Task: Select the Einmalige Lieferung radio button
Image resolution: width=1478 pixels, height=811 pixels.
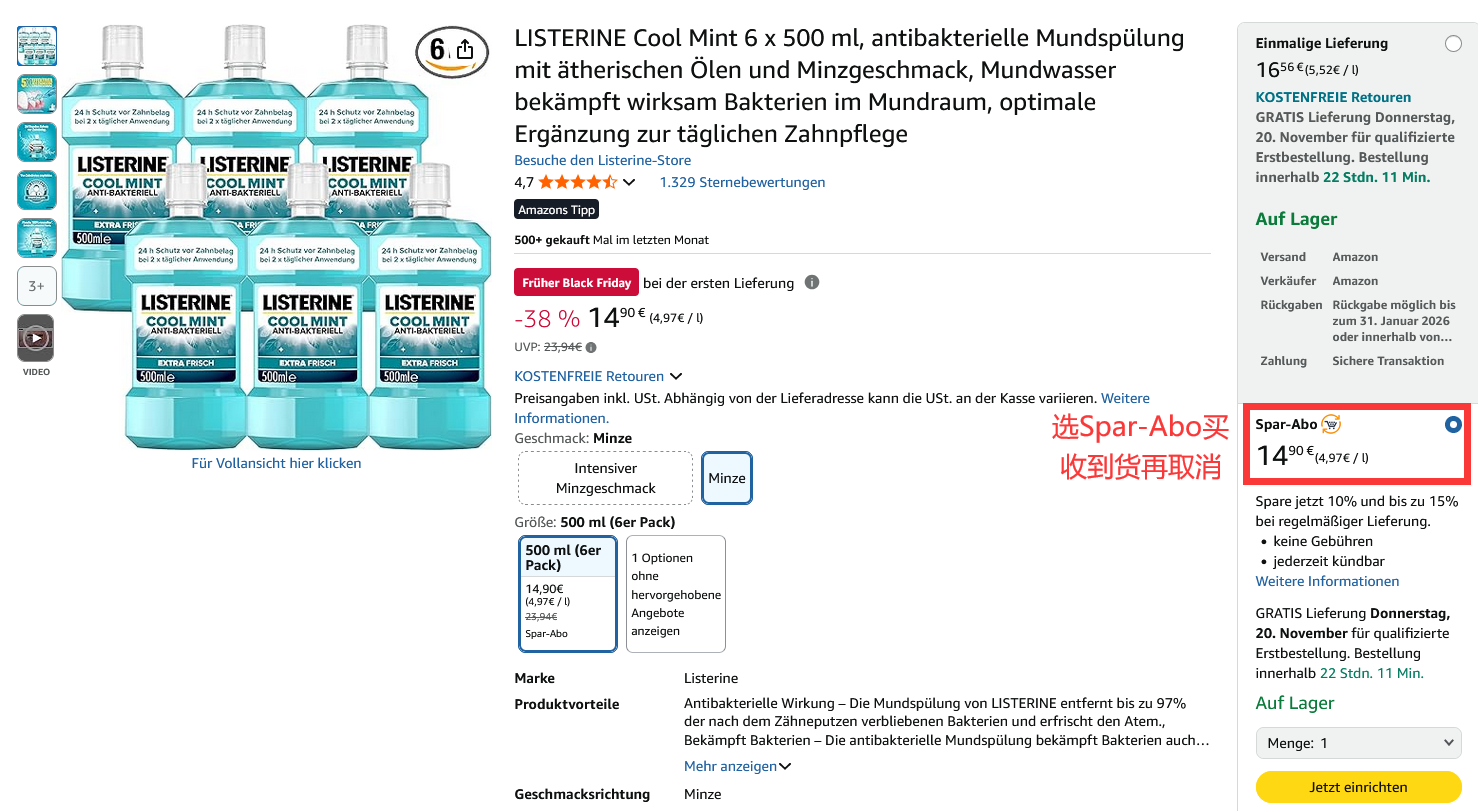Action: (x=1453, y=44)
